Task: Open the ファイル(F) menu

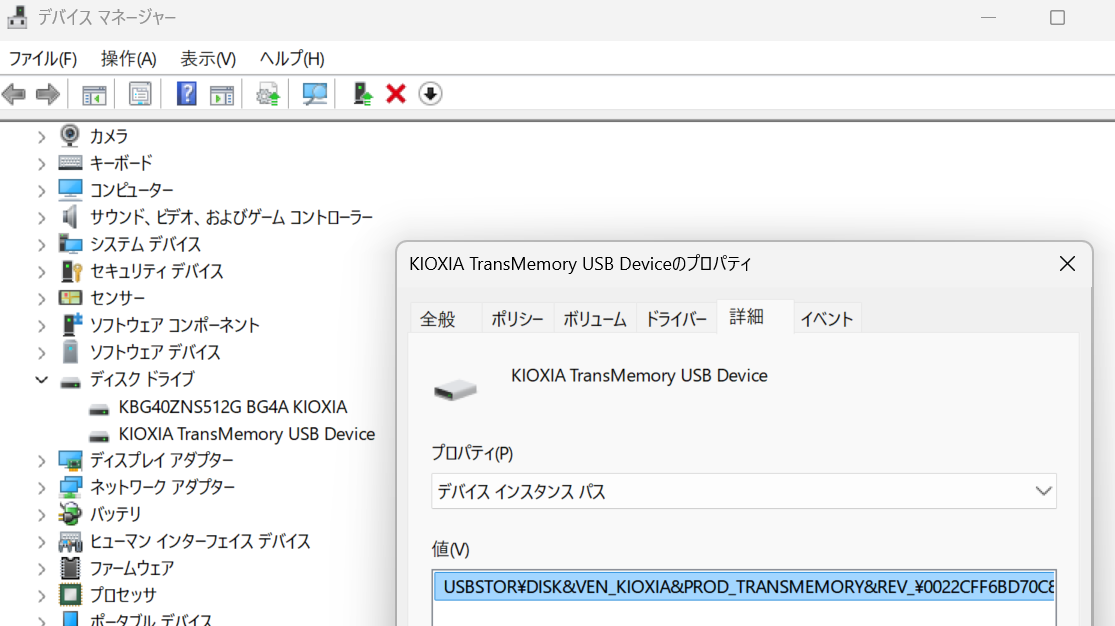Action: (43, 58)
